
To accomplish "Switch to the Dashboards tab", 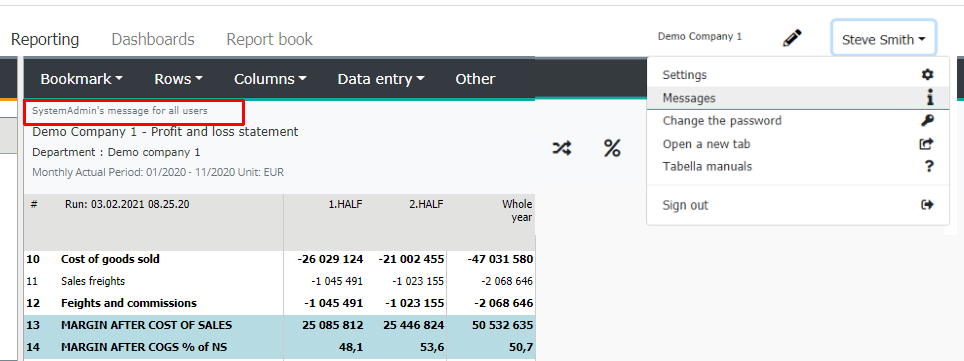I will (x=153, y=39).
